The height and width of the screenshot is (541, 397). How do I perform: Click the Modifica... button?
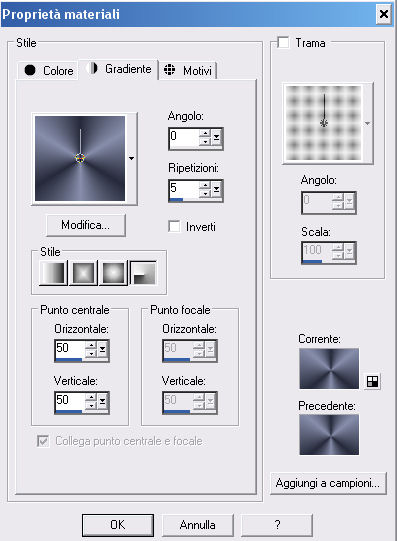[86, 225]
